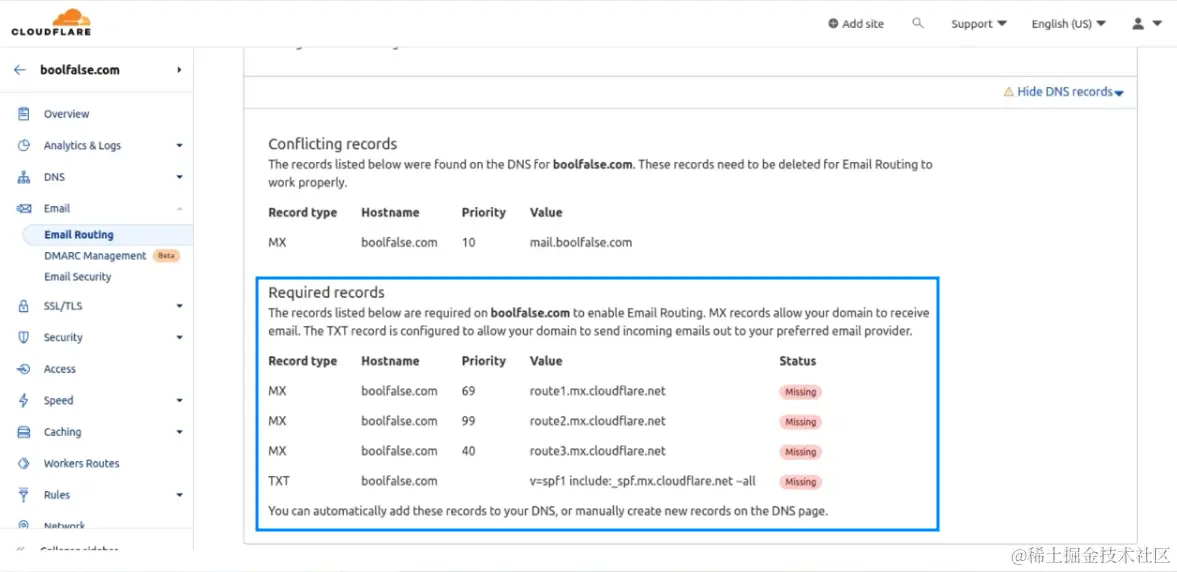The width and height of the screenshot is (1177, 572).
Task: Open the English (US) language dropdown
Action: point(1069,24)
